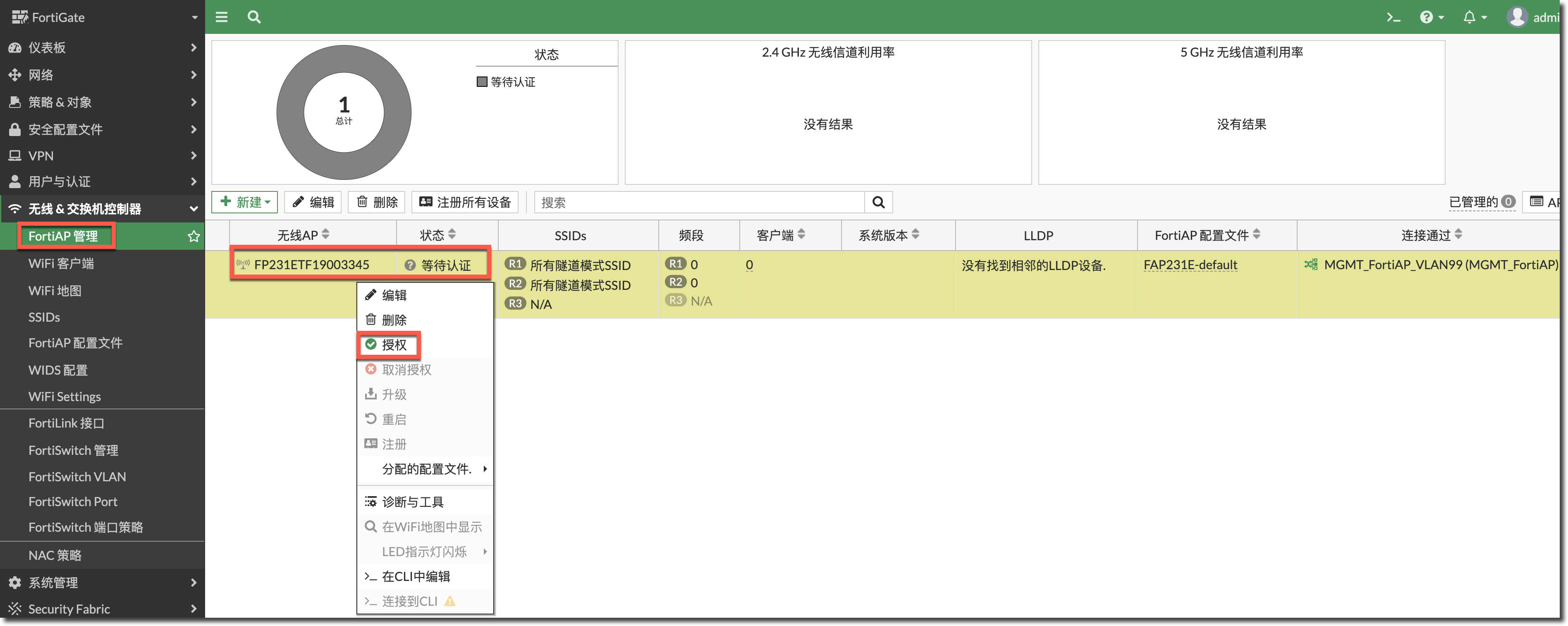Expand the 仪表板 sidebar menu

click(102, 48)
